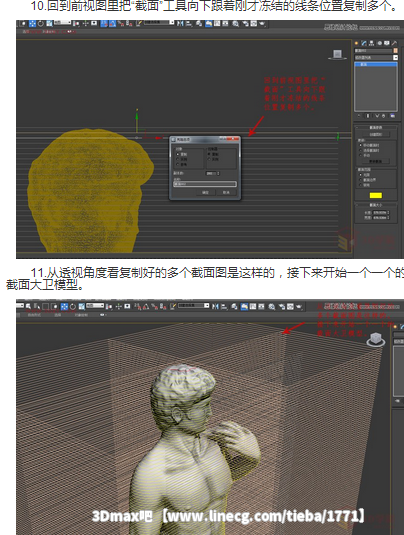Viewport: 404px width, 535px height.
Task: Switch to 对象绘制 ribbon tab in lower screenshot
Action: tap(81, 315)
